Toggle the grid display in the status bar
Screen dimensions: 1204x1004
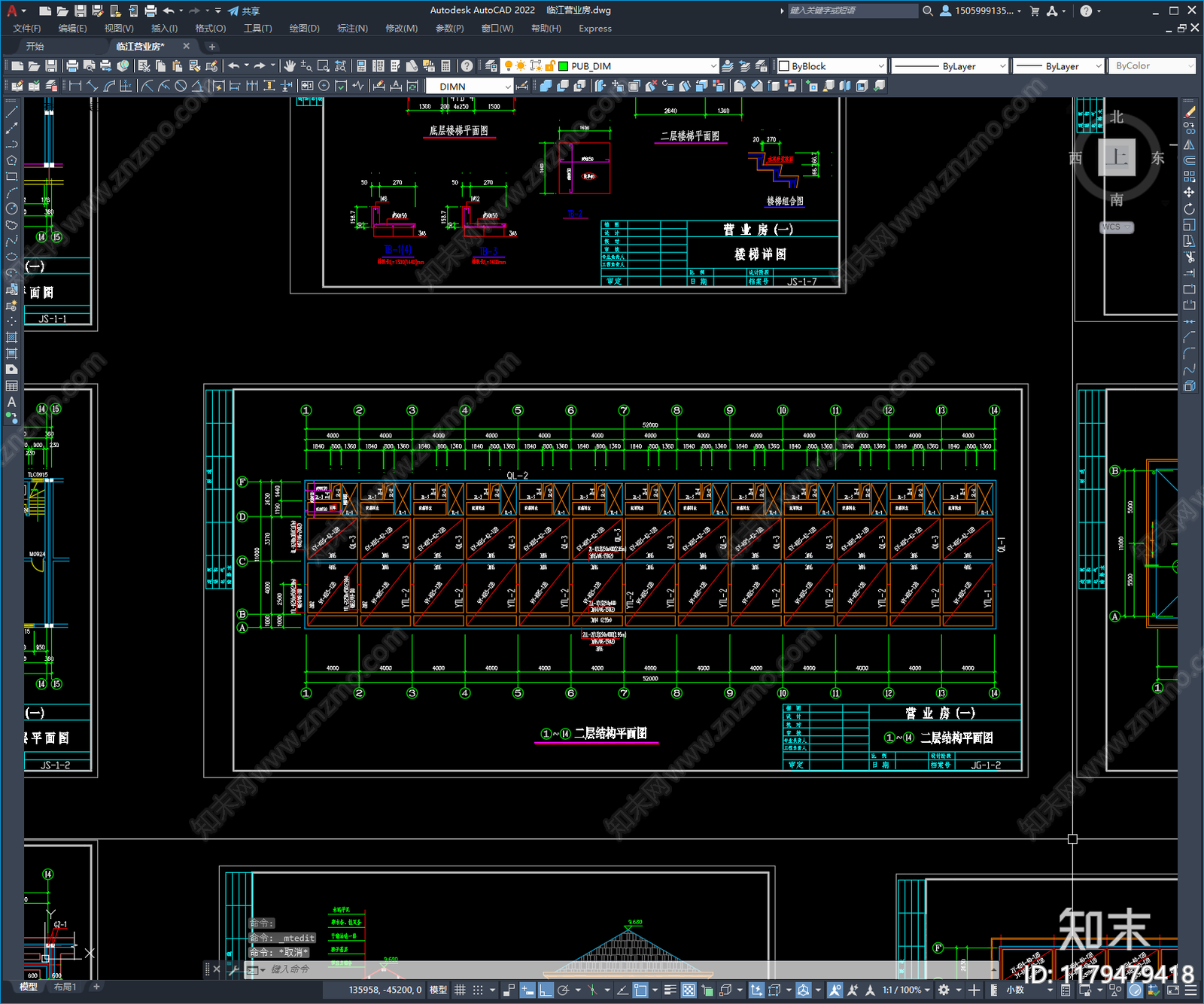pyautogui.click(x=460, y=990)
